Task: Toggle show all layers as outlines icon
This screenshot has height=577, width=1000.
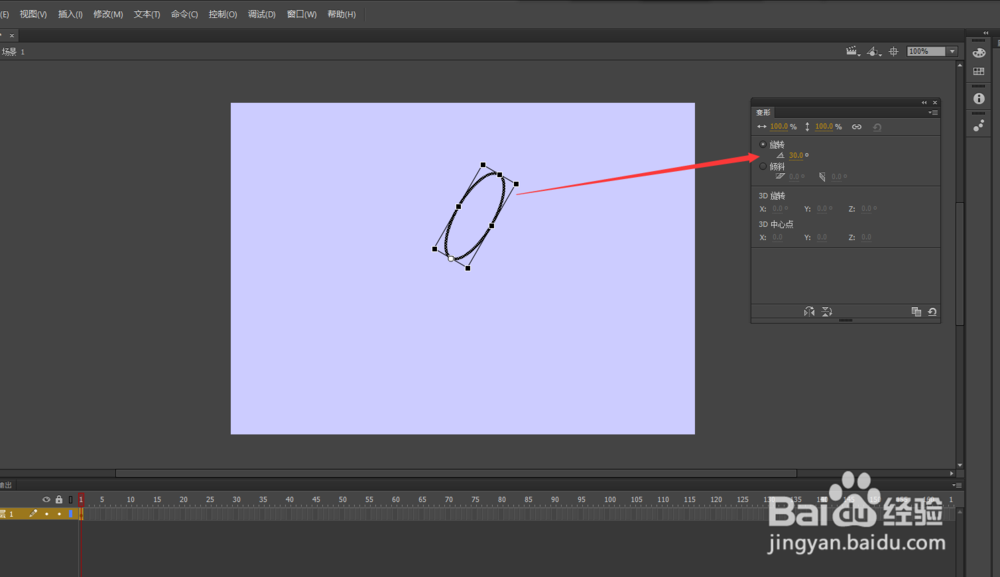Action: click(70, 500)
